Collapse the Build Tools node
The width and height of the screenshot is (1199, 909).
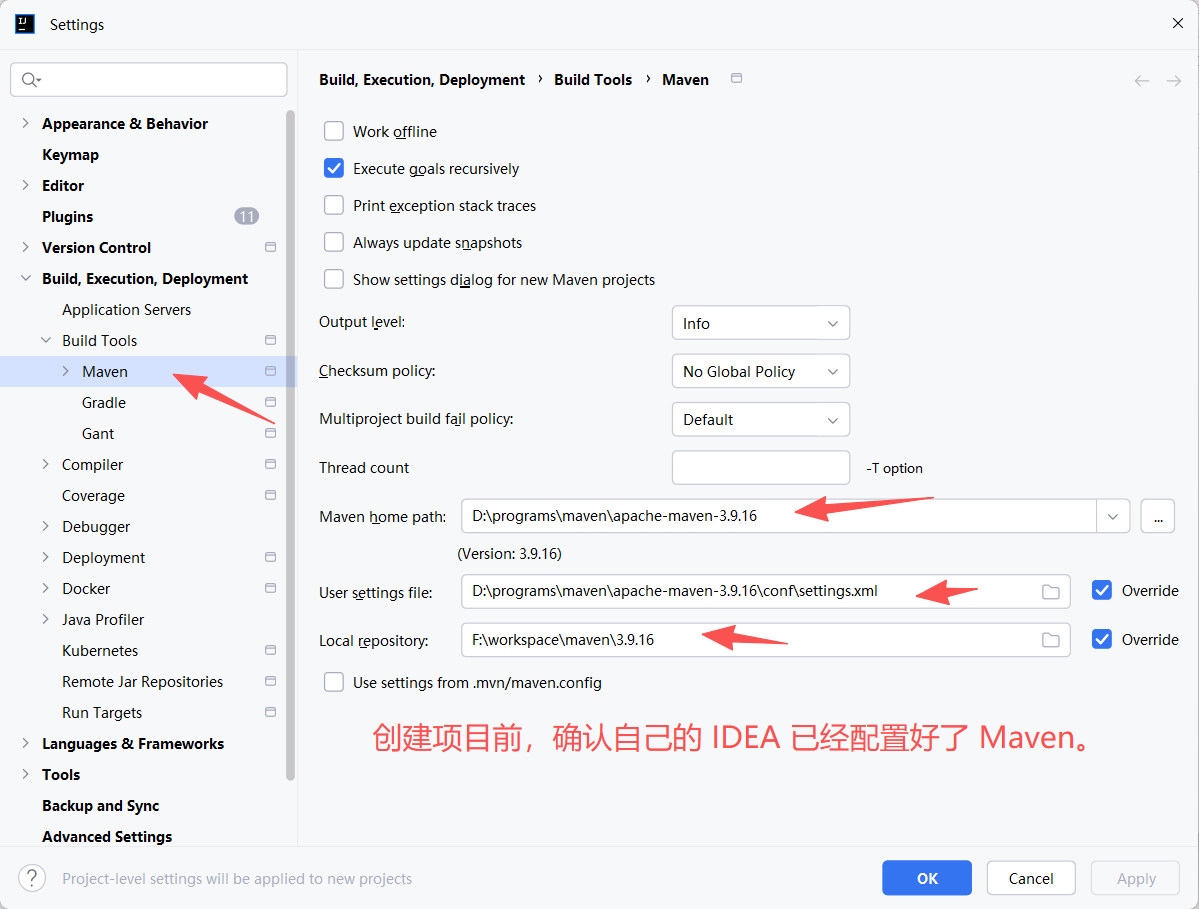click(x=46, y=340)
